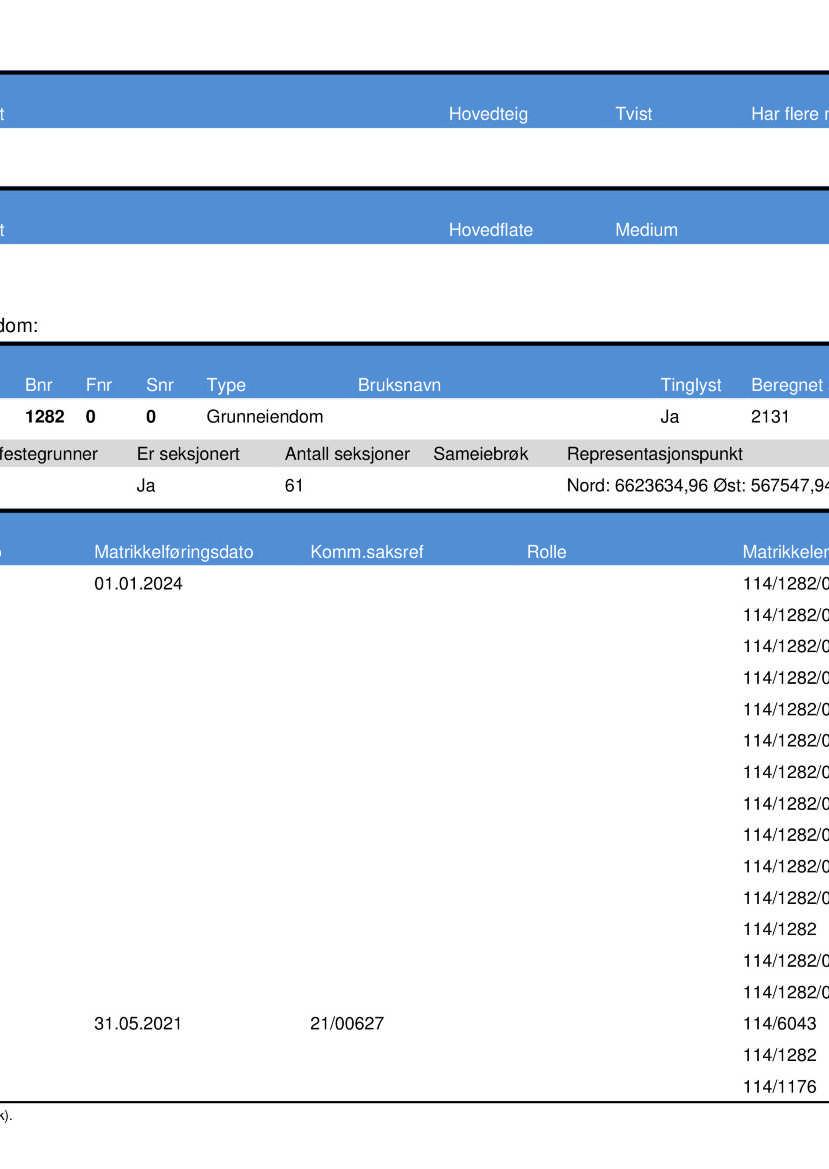This screenshot has height=1169, width=829.
Task: Select Ja under Er seksjonert
Action: (x=146, y=486)
